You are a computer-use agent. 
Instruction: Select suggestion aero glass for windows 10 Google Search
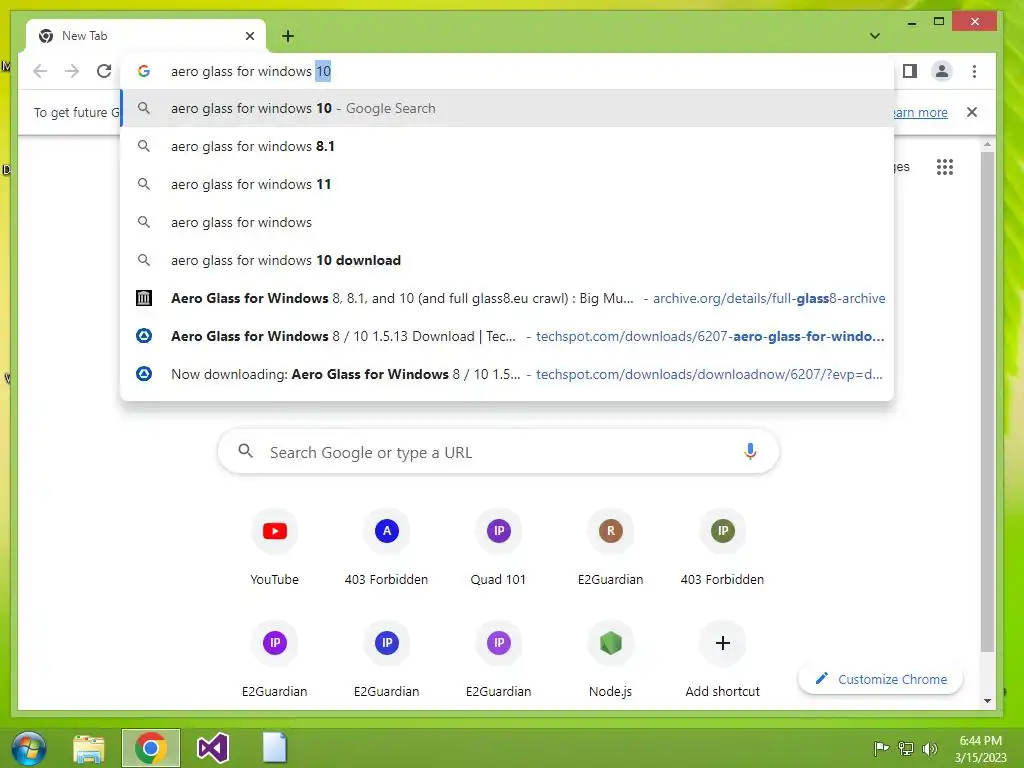(x=507, y=108)
